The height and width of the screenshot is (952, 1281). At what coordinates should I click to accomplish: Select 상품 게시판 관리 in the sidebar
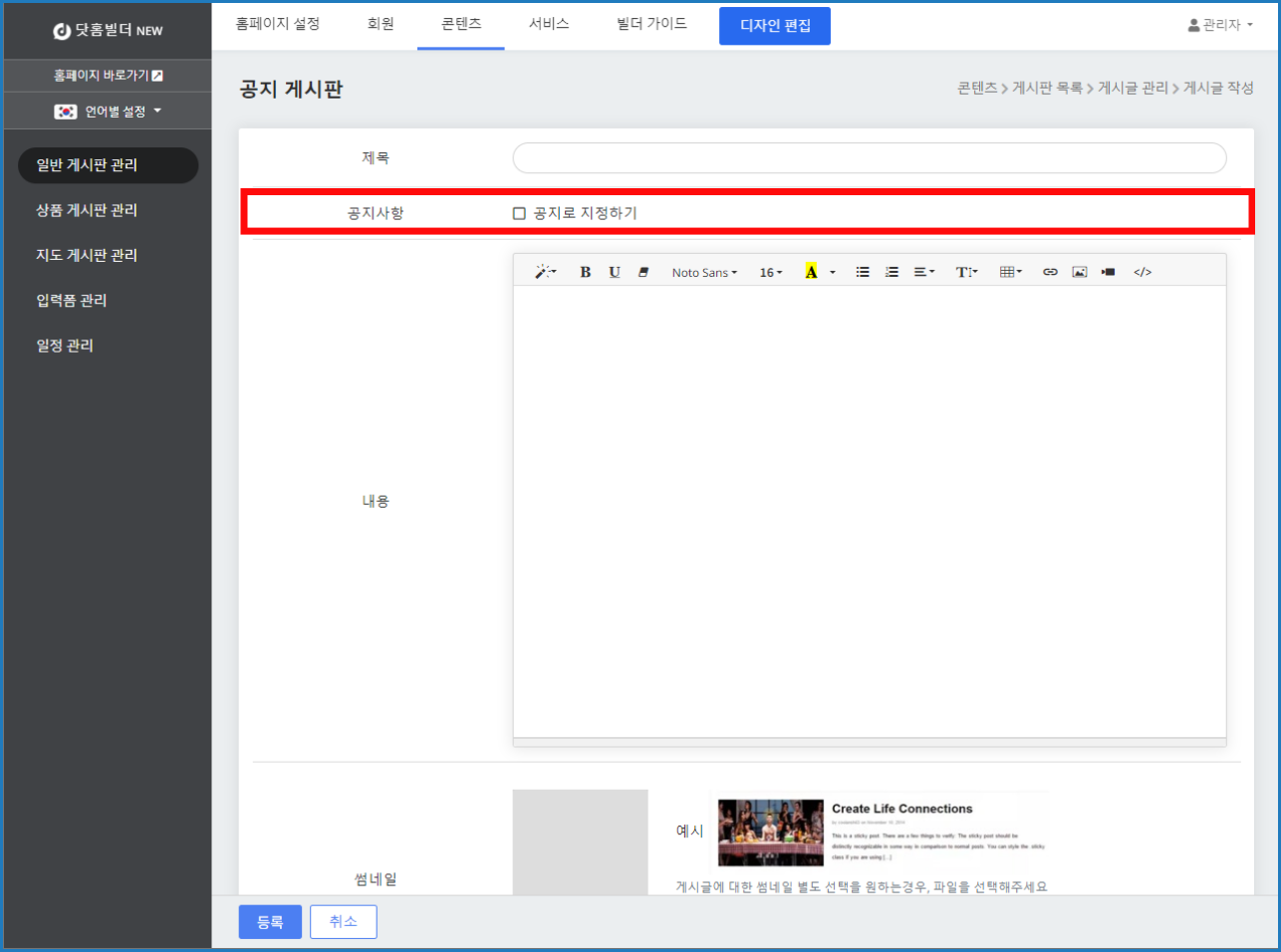tap(87, 210)
